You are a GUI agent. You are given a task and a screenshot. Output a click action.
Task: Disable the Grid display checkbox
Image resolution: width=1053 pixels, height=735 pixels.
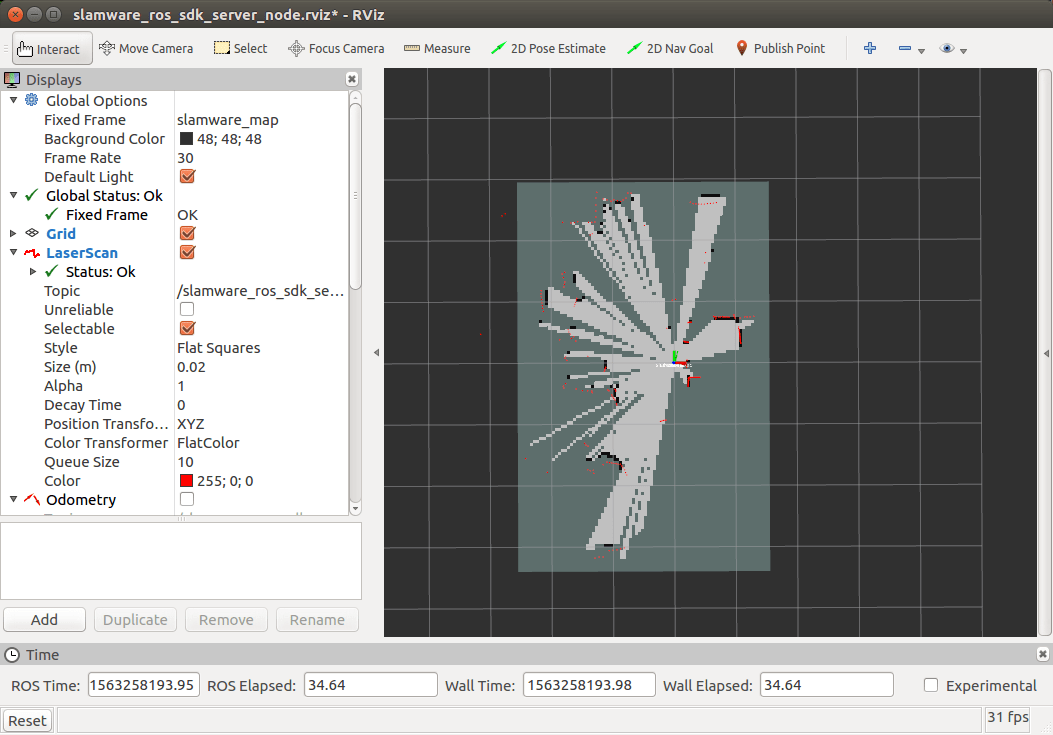(x=187, y=233)
